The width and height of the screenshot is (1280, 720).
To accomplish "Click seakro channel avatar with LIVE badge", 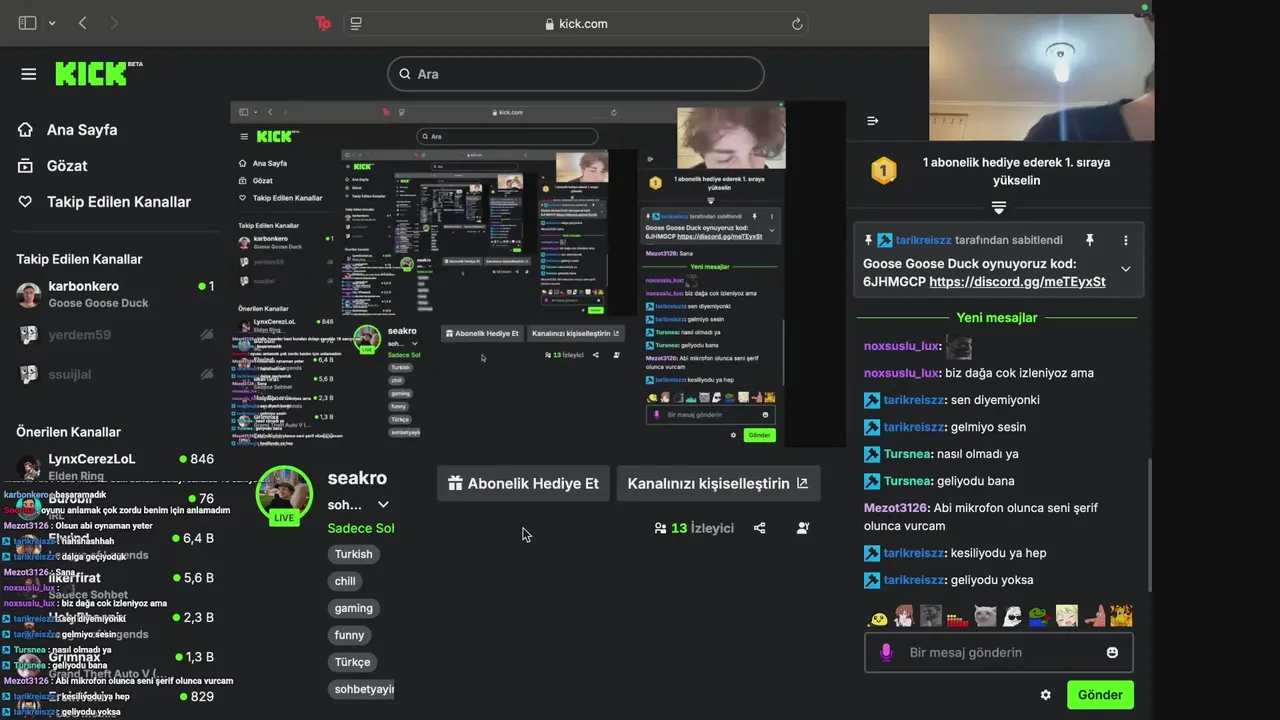I will tap(284, 495).
